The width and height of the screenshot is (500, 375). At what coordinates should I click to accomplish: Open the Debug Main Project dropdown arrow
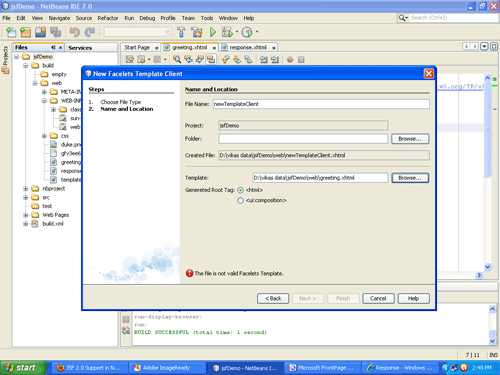pyautogui.click(x=237, y=32)
